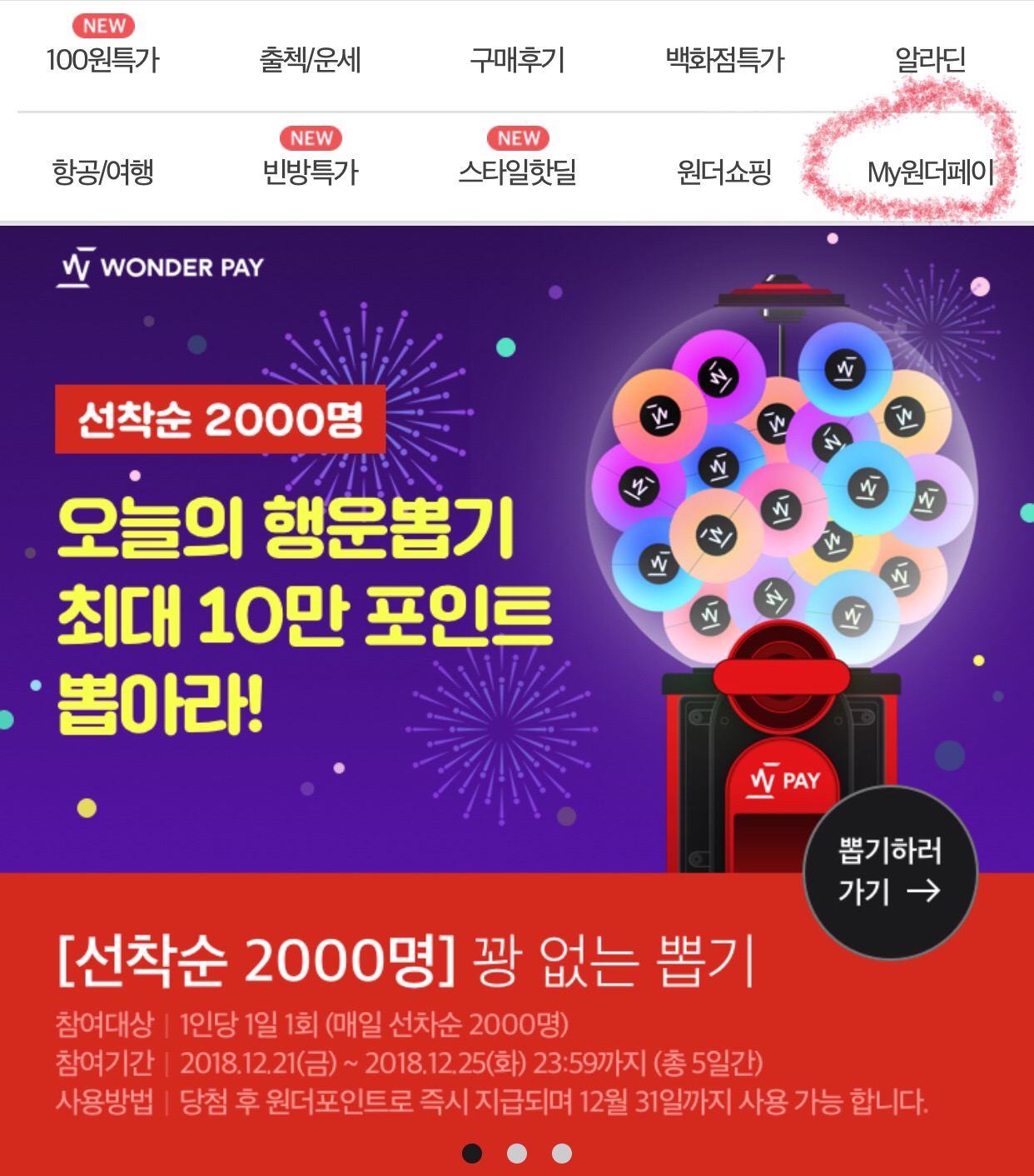1034x1176 pixels.
Task: Open the 100원특가 menu
Action: [x=103, y=60]
